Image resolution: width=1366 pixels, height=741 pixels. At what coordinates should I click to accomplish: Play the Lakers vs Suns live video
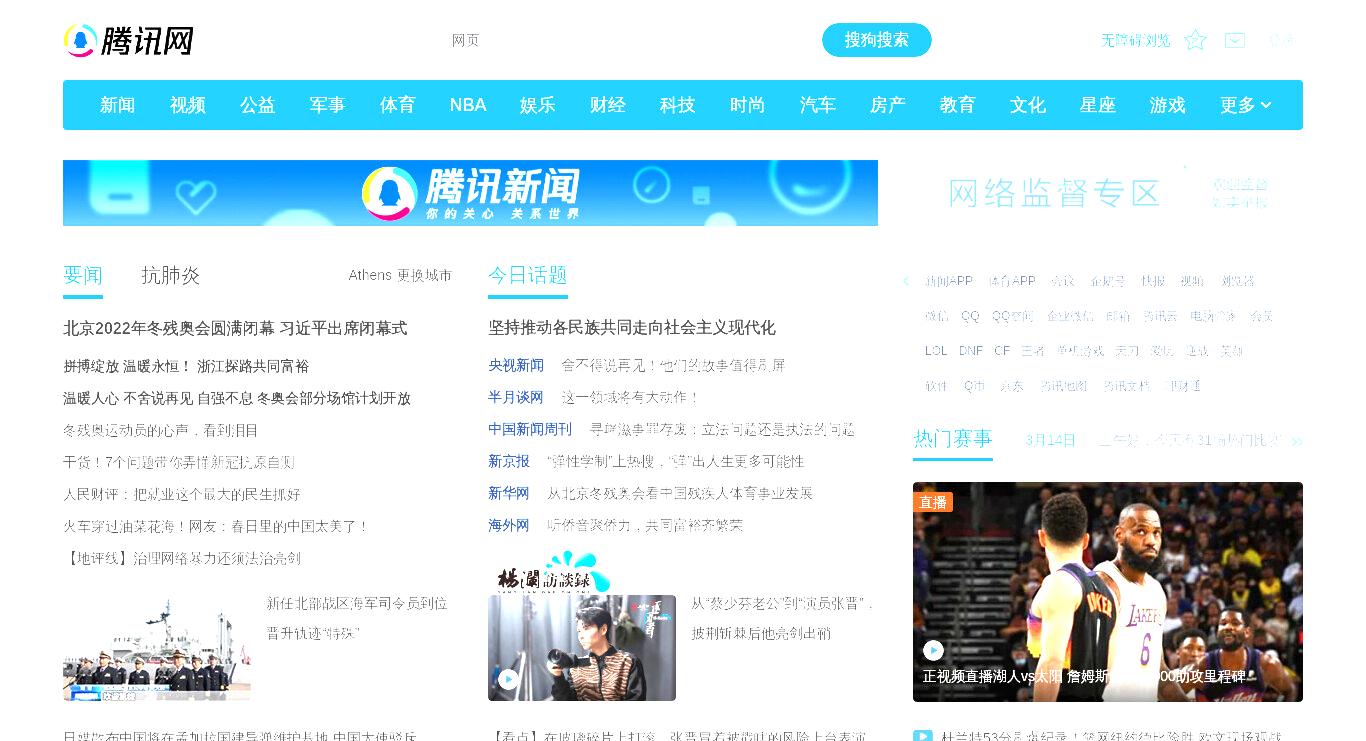pos(933,650)
